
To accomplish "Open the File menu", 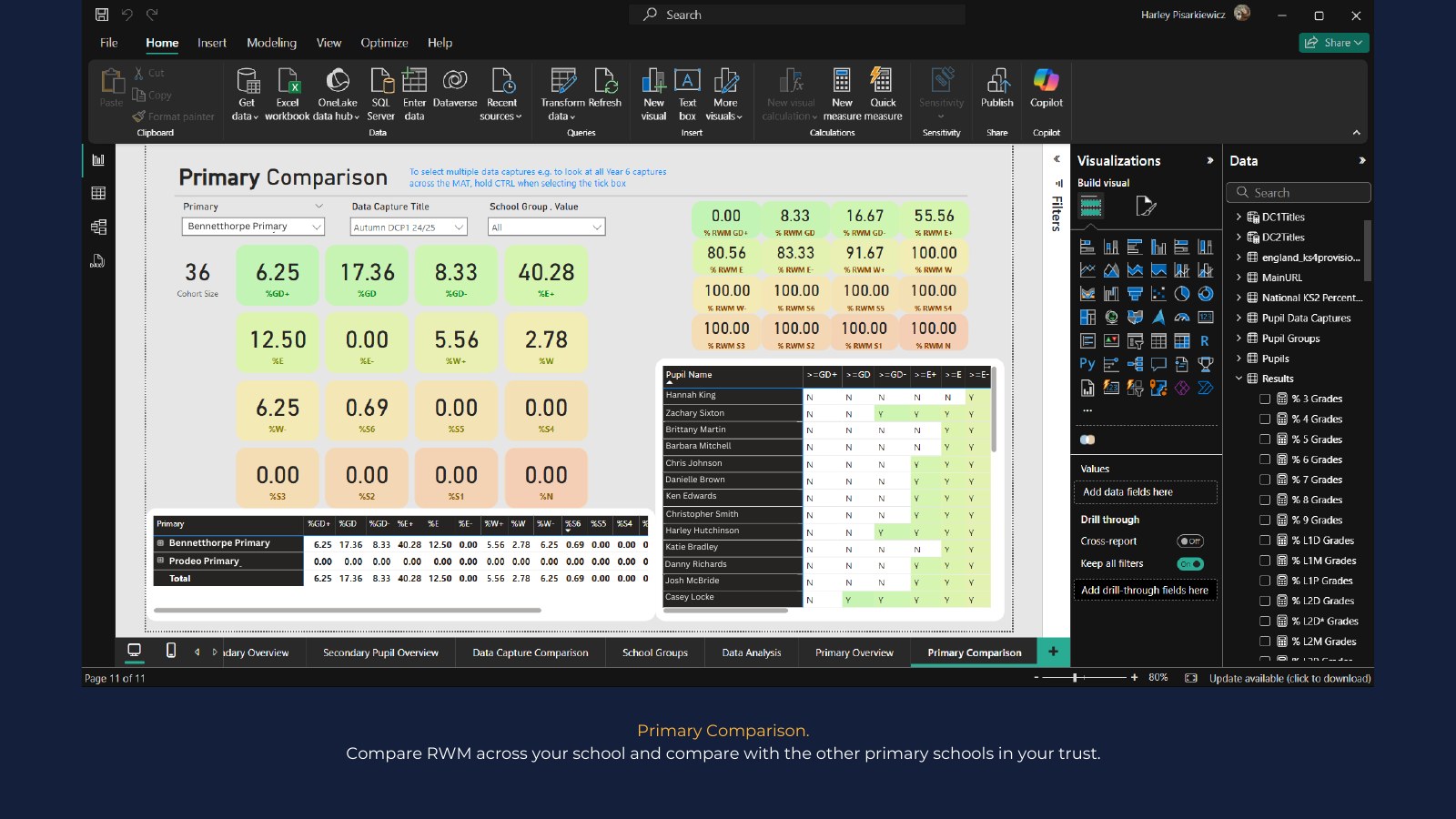I will coord(109,43).
